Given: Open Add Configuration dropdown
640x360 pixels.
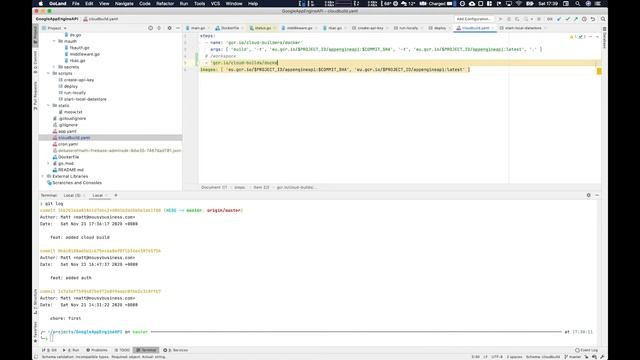Looking at the screenshot, I should click(474, 19).
